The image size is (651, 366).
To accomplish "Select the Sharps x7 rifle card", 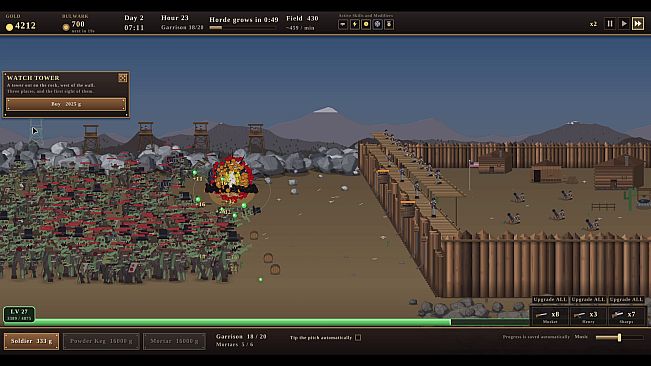I will click(x=626, y=316).
